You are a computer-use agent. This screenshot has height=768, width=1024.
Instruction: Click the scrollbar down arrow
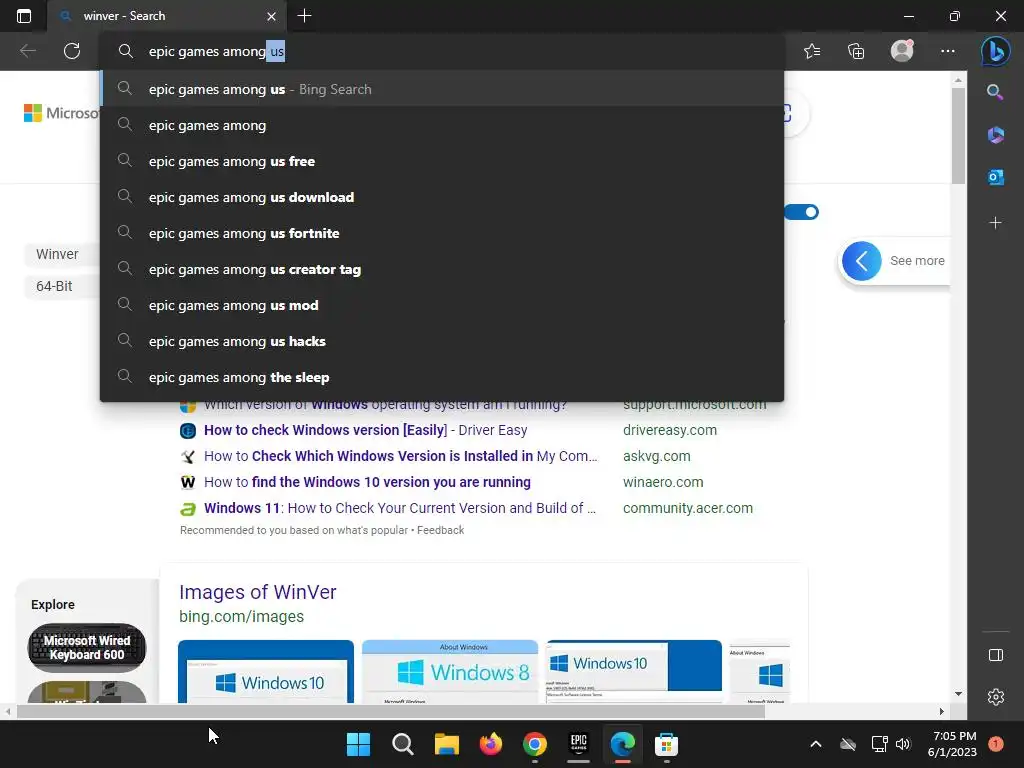pyautogui.click(x=958, y=694)
